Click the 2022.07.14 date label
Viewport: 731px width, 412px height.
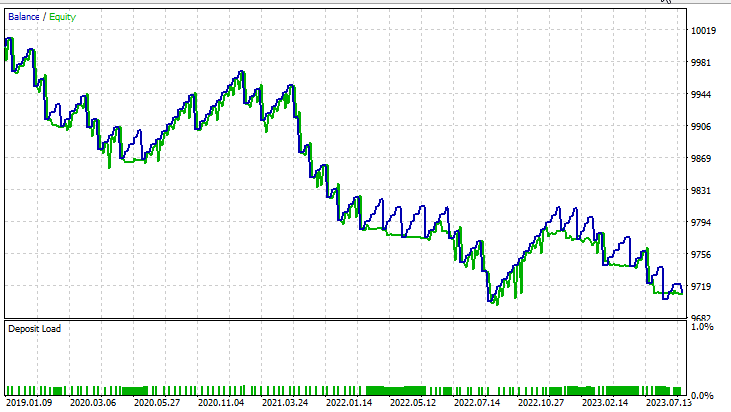477,403
